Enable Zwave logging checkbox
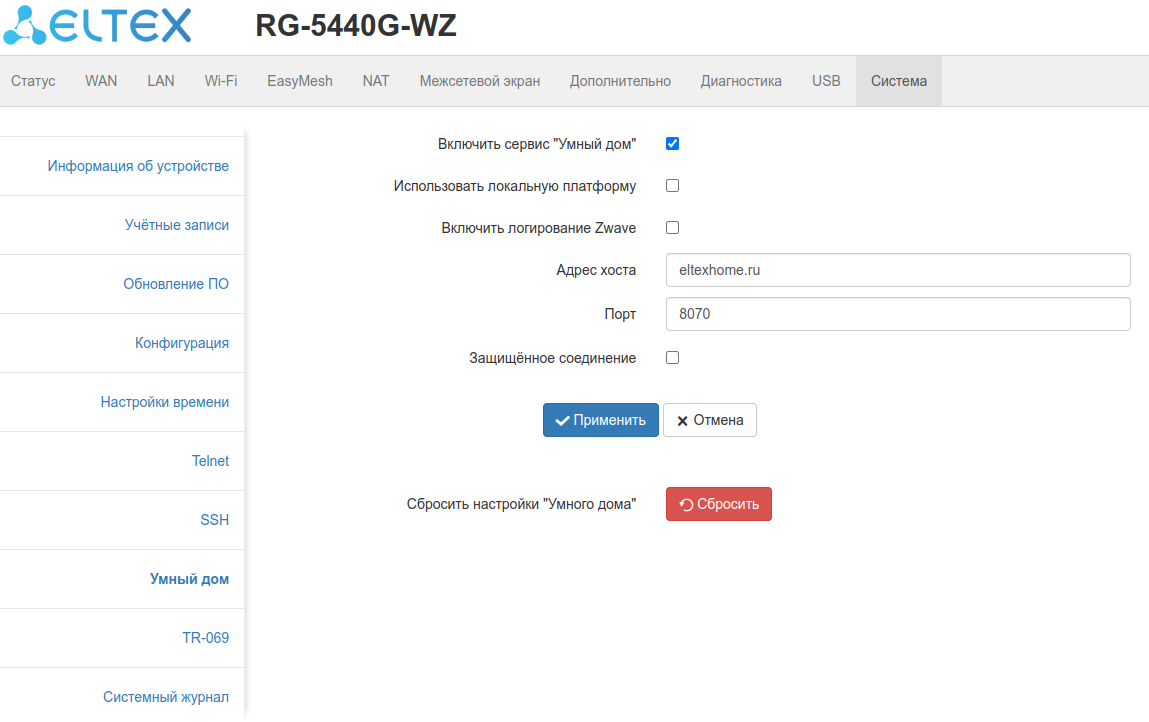Viewport: 1149px width, 722px height. (x=672, y=228)
